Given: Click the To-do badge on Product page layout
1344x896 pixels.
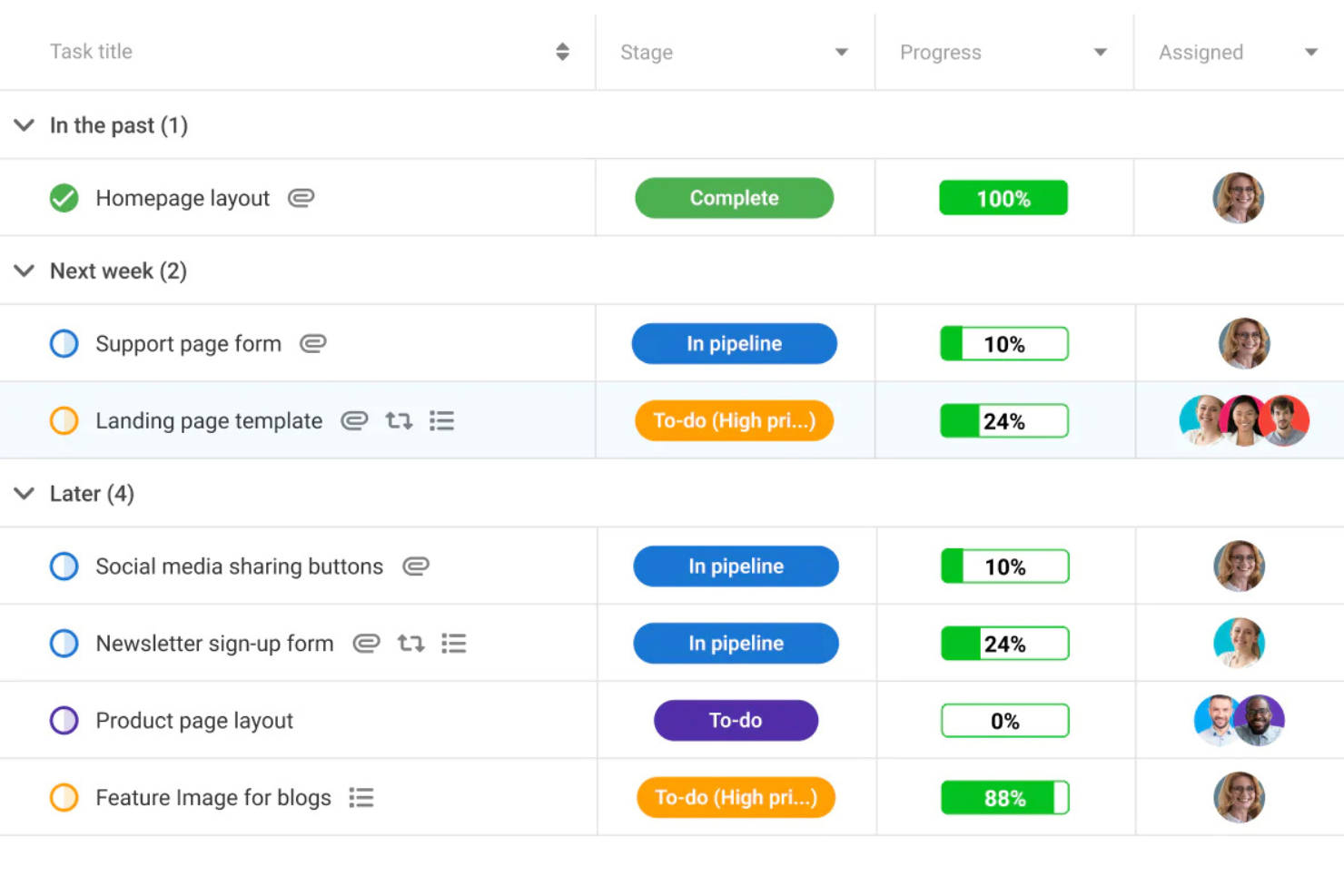Looking at the screenshot, I should click(736, 720).
